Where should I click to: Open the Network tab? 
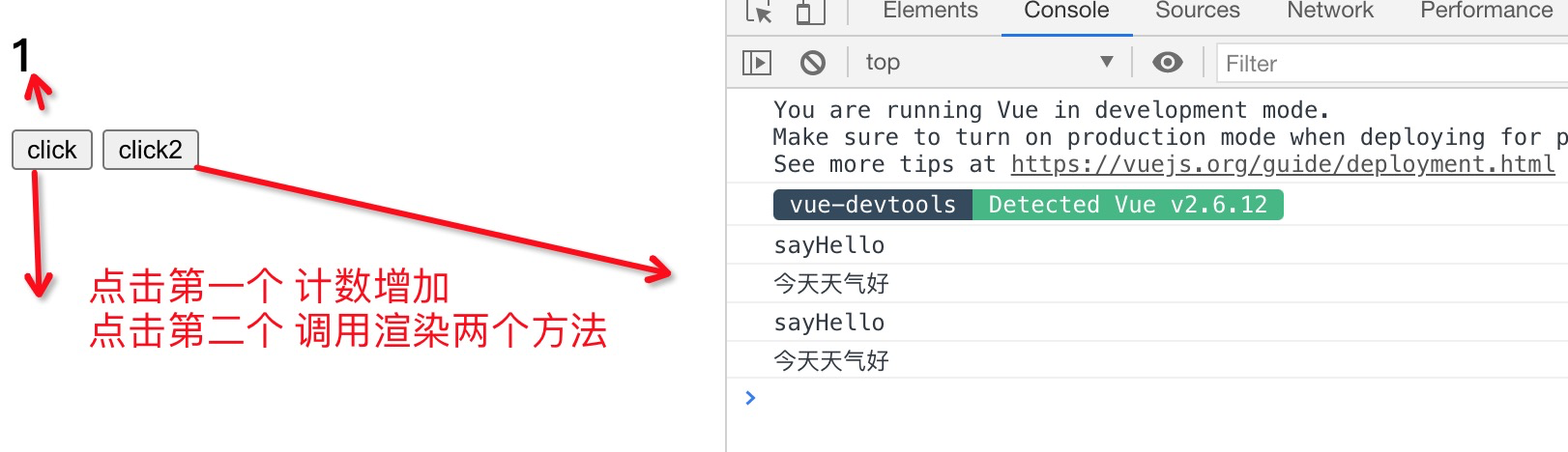click(1329, 11)
